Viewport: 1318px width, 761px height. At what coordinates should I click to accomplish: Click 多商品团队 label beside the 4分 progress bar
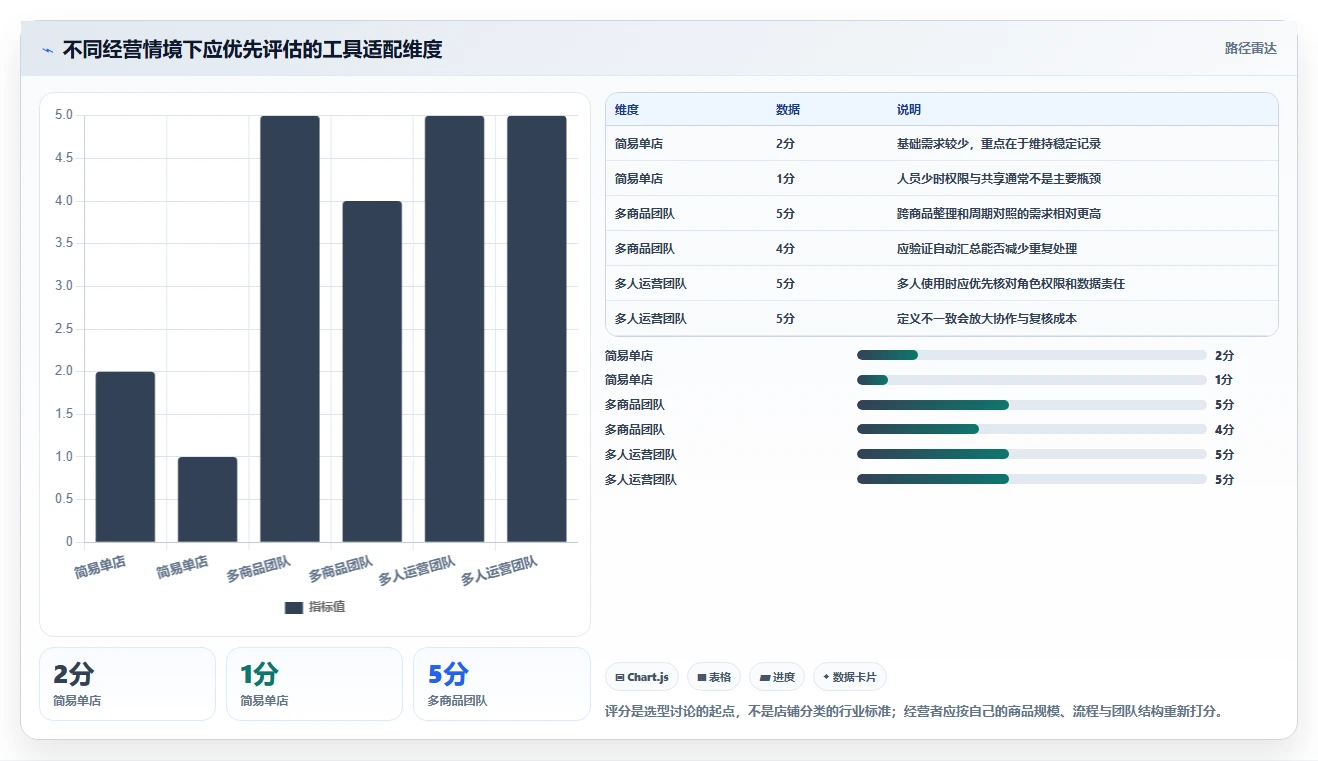[x=635, y=430]
